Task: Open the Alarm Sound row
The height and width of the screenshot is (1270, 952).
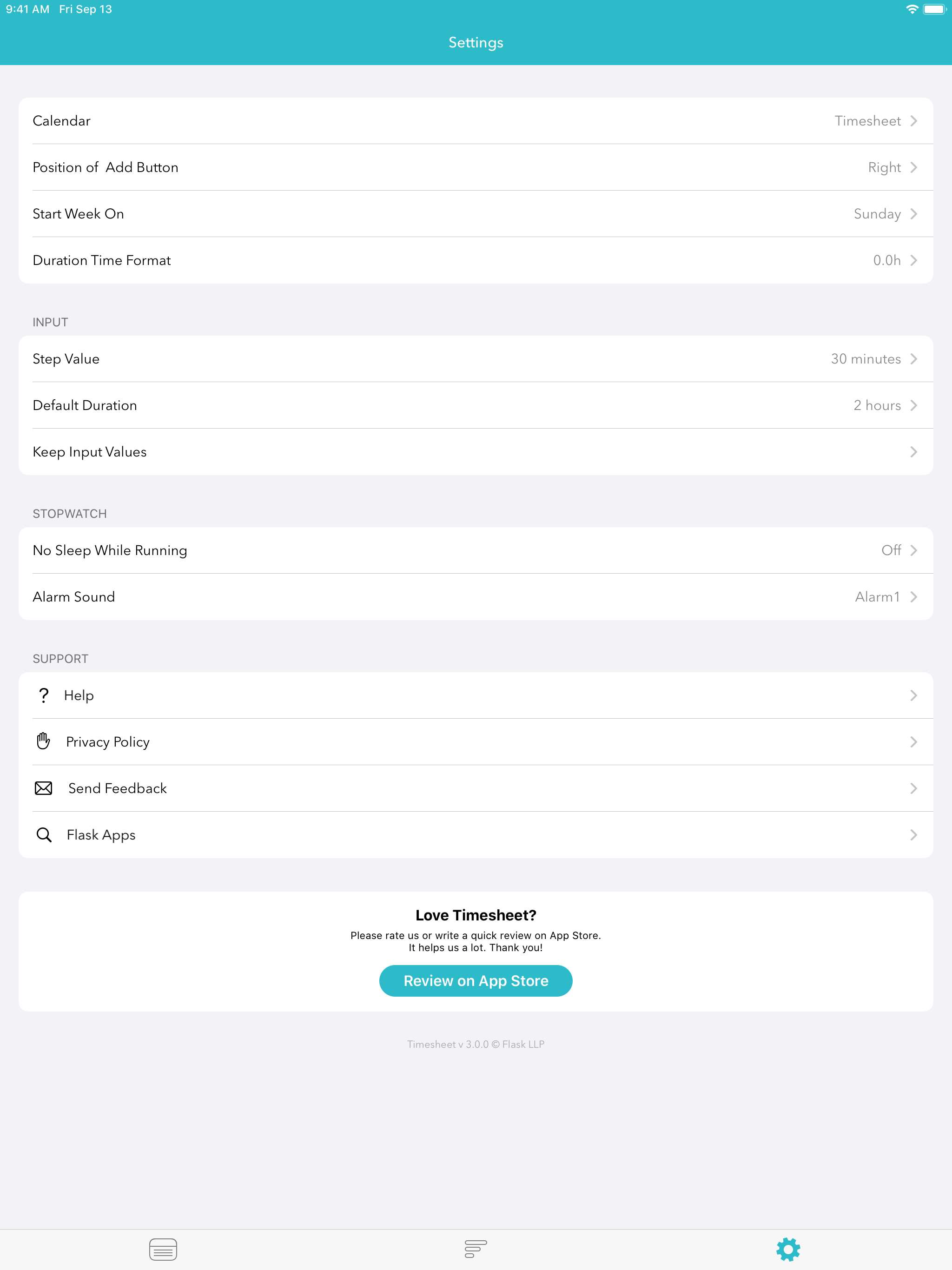Action: pos(476,596)
